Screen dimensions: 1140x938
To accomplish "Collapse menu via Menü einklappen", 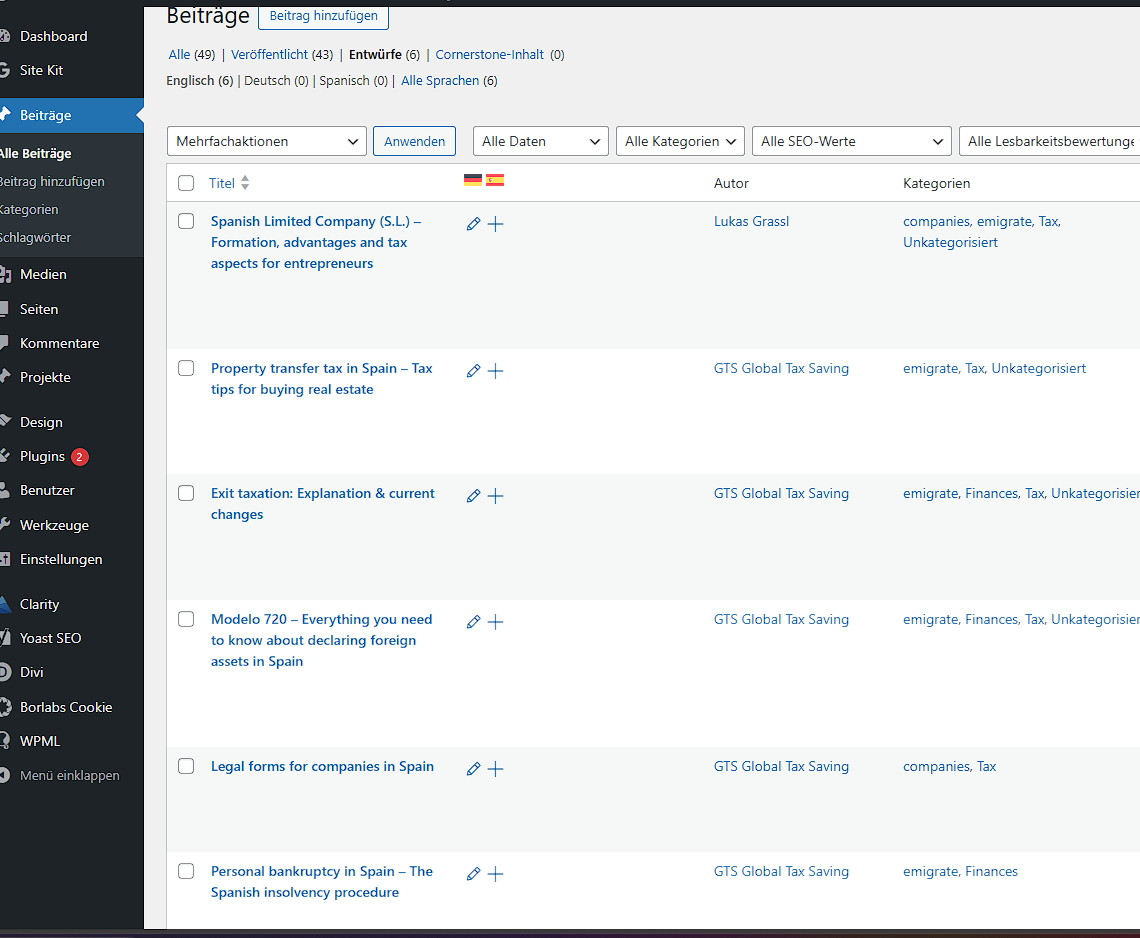I will coord(69,776).
